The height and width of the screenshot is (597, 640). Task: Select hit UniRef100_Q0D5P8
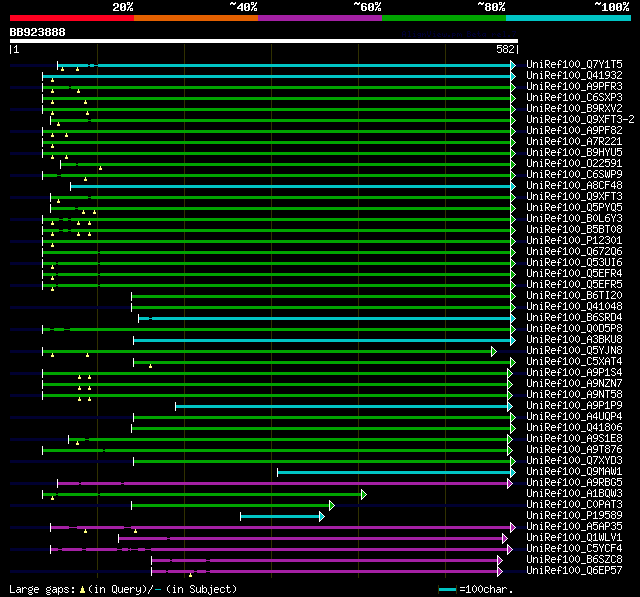574,329
